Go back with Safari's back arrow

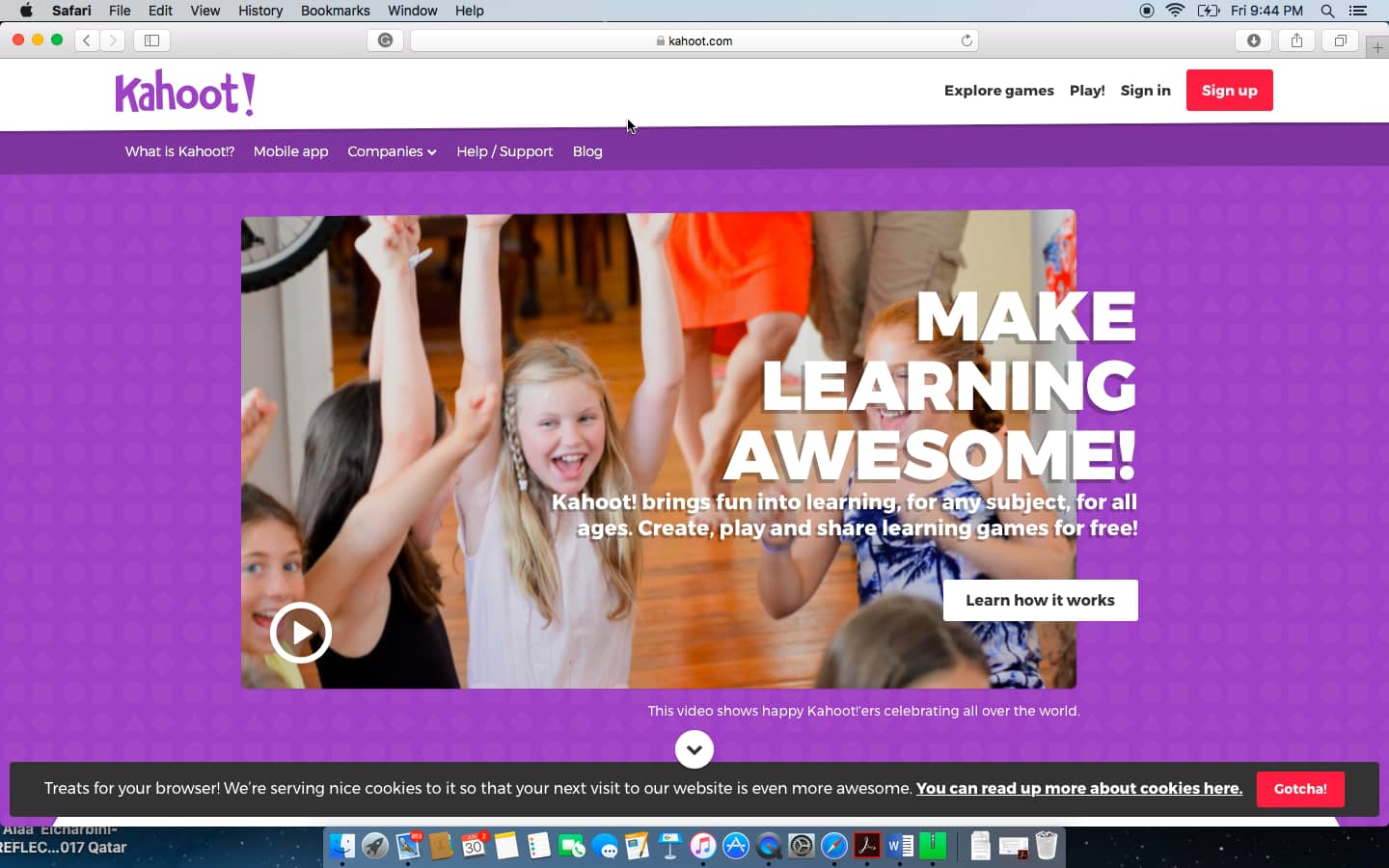(x=87, y=41)
